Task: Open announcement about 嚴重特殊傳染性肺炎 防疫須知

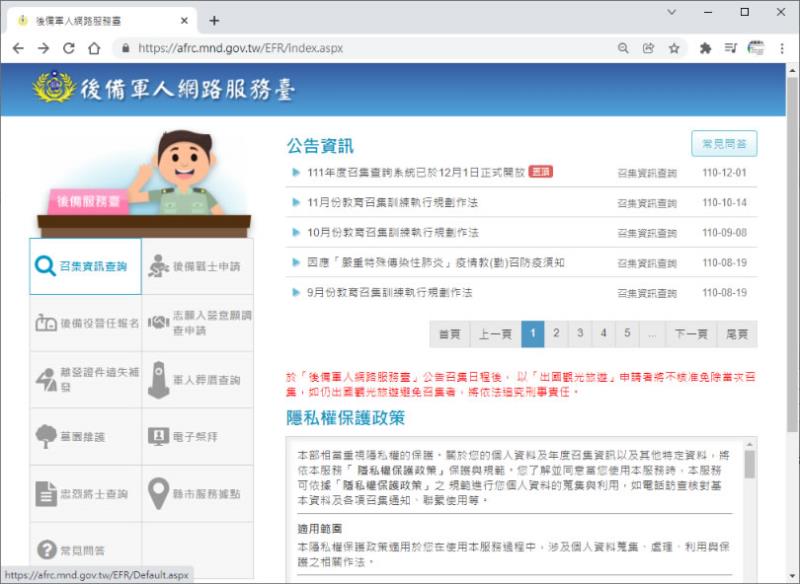Action: pos(436,263)
